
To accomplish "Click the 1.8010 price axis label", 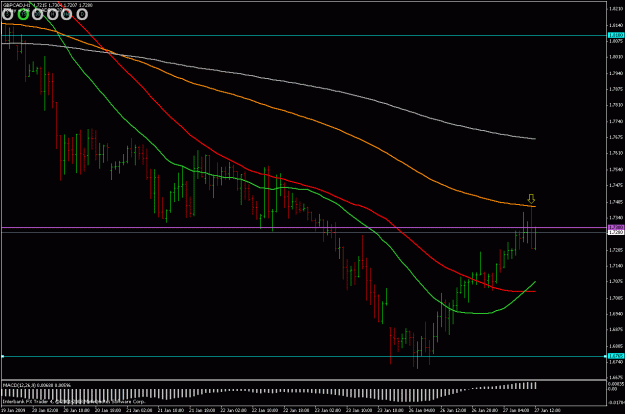I will point(616,57).
